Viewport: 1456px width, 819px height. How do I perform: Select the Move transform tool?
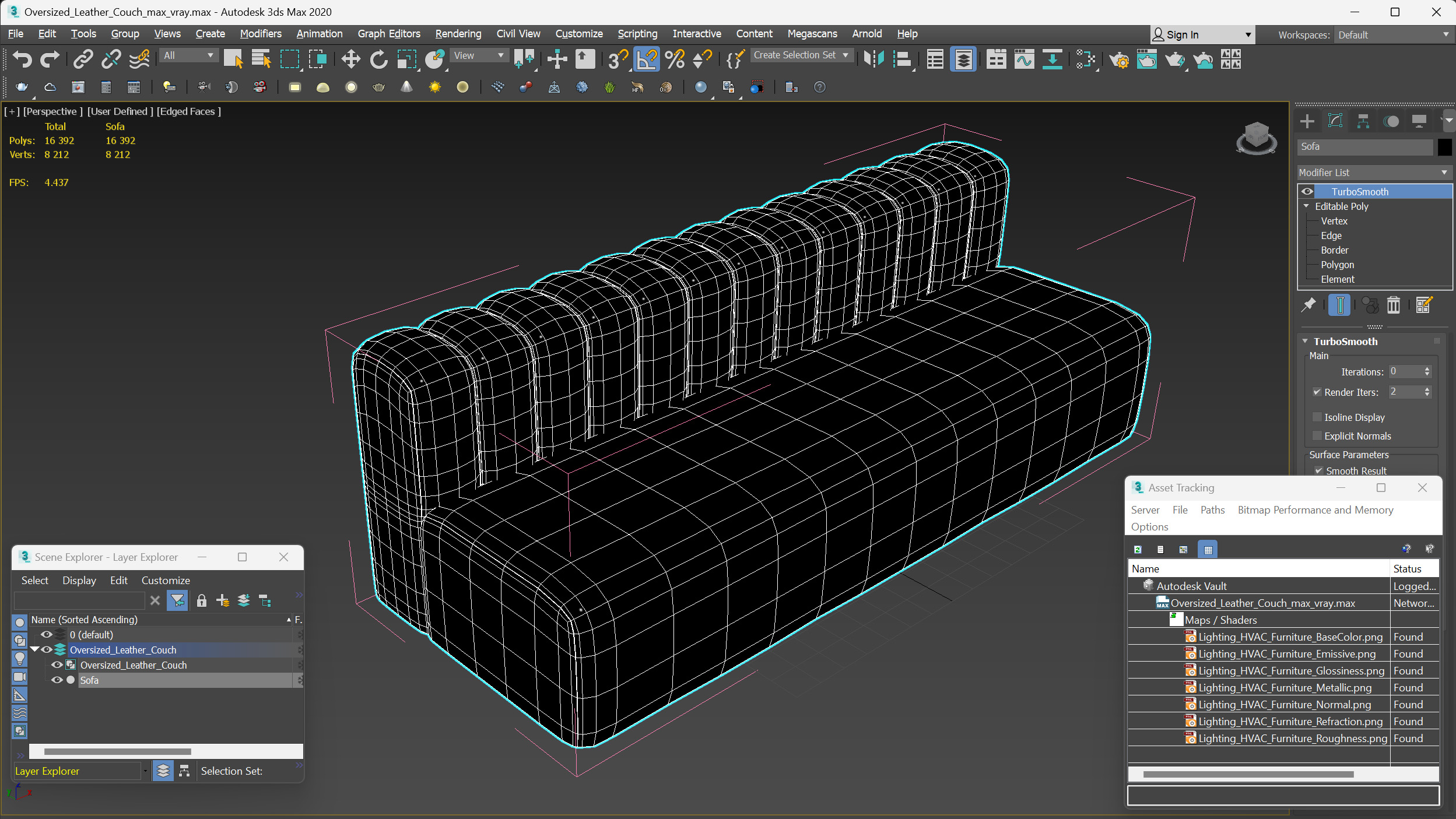click(x=350, y=59)
